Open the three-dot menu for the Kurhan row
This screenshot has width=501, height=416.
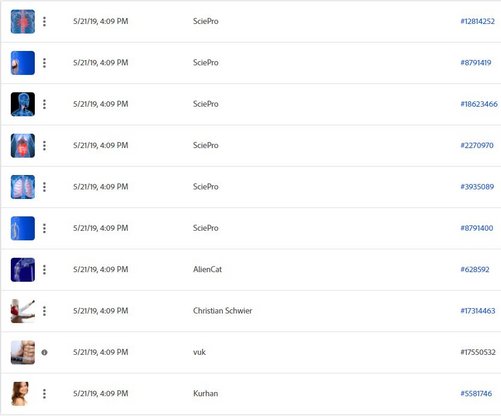point(44,394)
